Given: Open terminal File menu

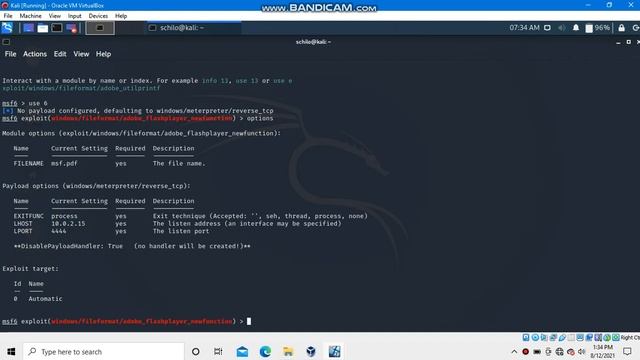Looking at the screenshot, I should pos(10,54).
